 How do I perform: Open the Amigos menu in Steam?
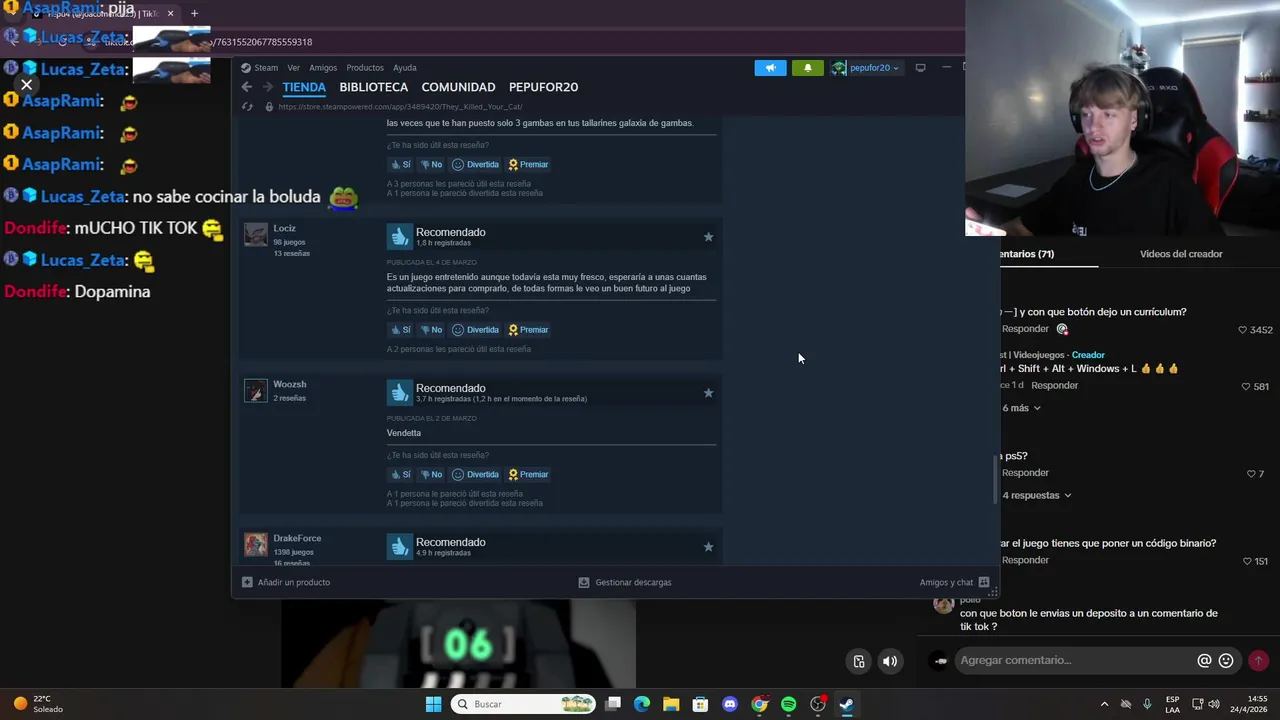[323, 68]
